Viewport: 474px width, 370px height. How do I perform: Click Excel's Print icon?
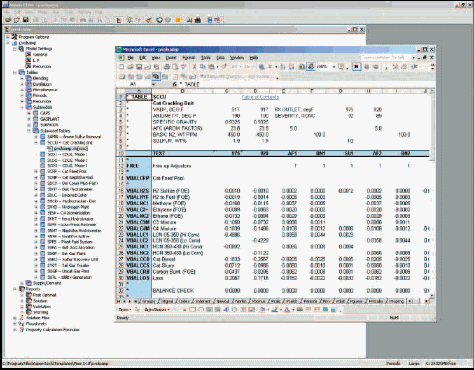click(x=167, y=67)
